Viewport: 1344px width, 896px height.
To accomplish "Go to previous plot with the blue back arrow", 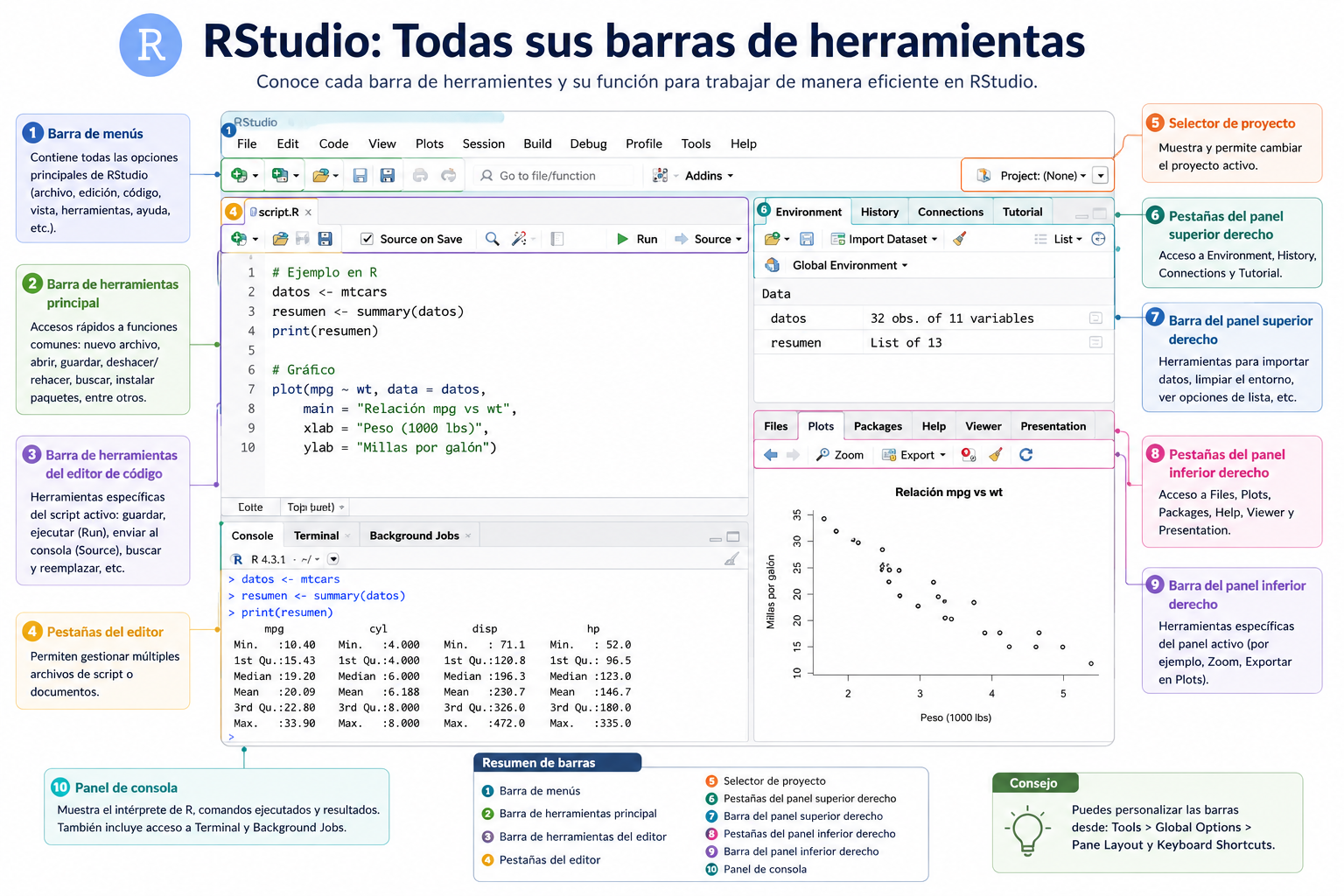I will tap(771, 455).
